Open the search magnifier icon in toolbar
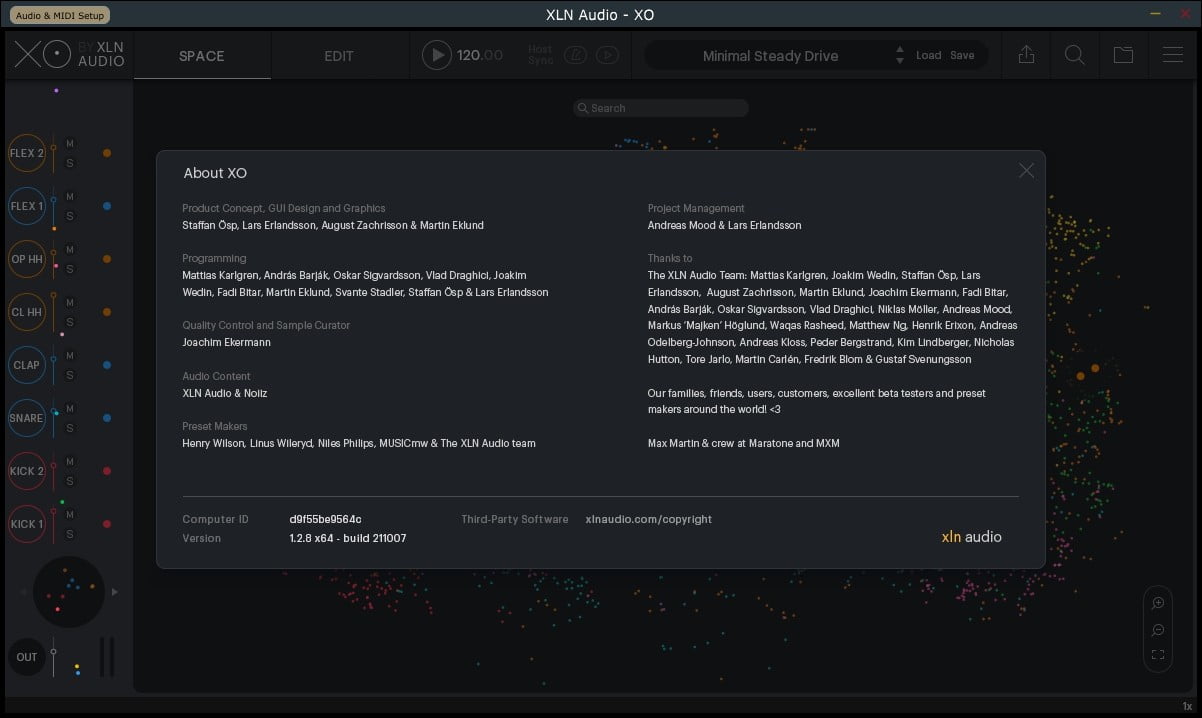The width and height of the screenshot is (1202, 718). click(1075, 55)
